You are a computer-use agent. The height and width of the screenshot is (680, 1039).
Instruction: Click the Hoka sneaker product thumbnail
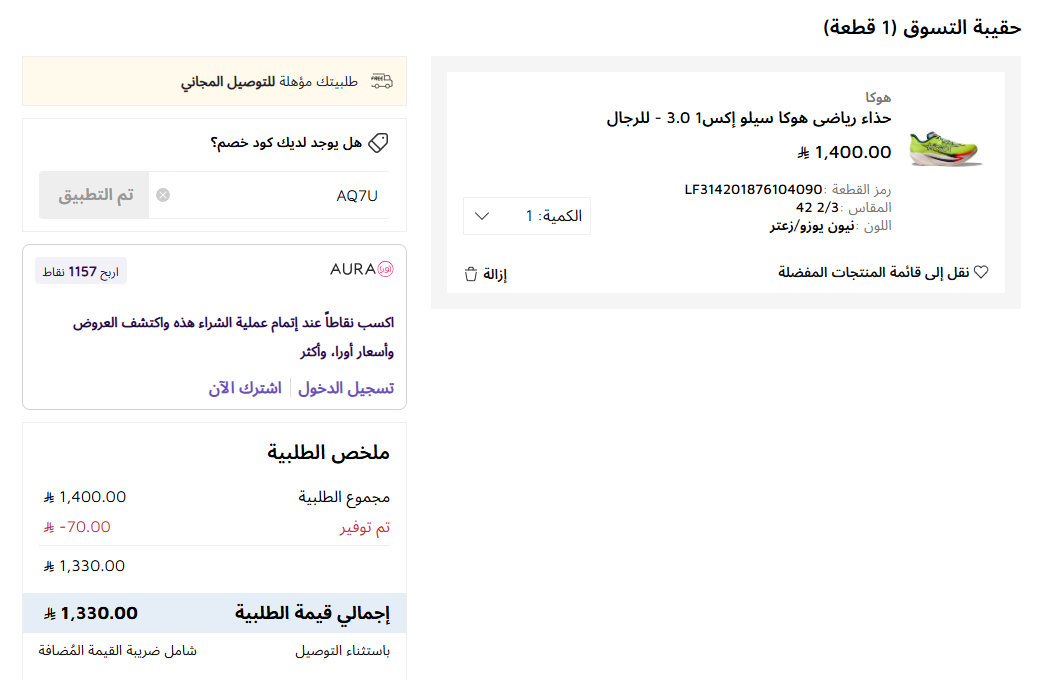tap(945, 150)
